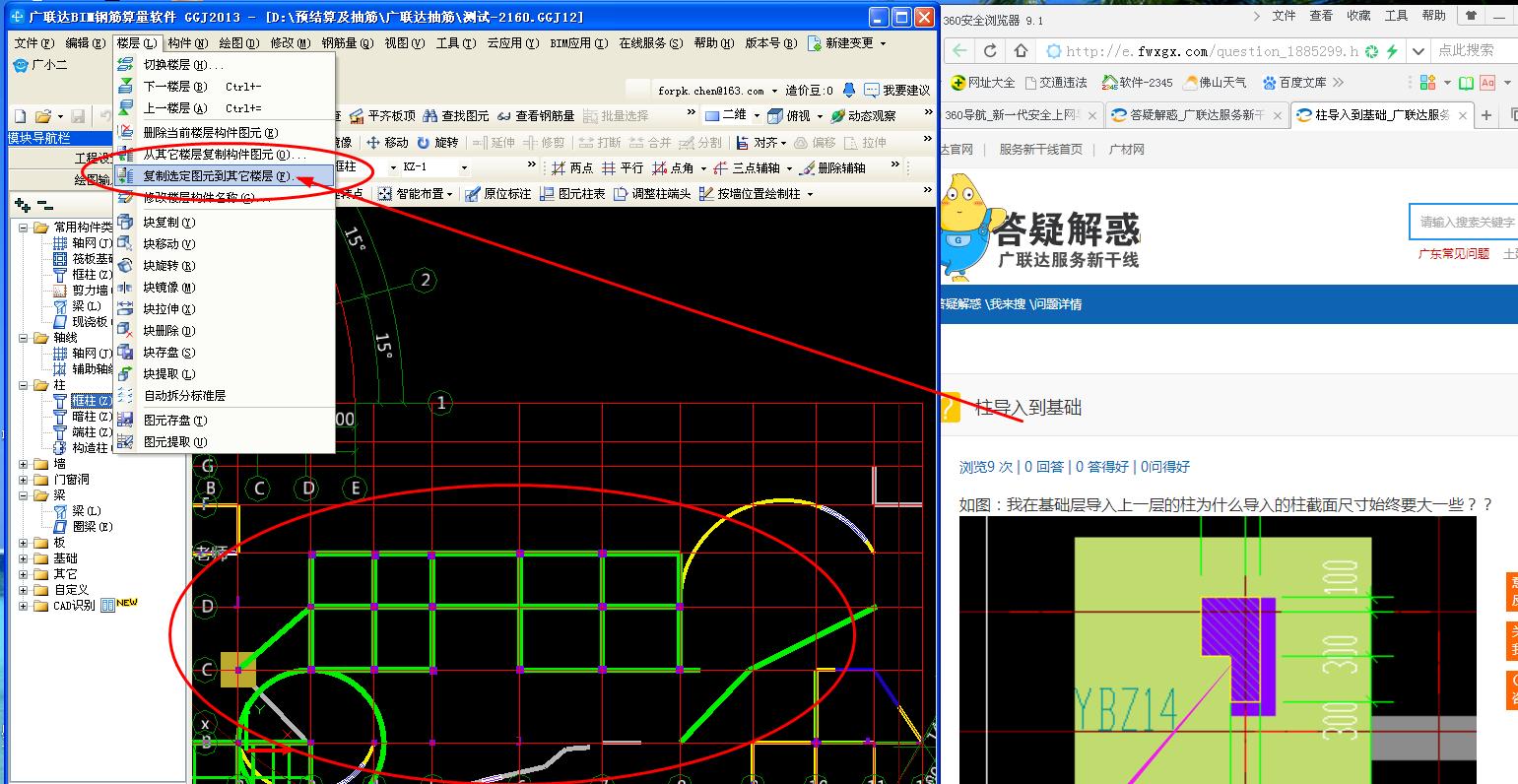Screen dimensions: 1518x784
Task: Open the 钢筋量 menu
Action: point(348,43)
